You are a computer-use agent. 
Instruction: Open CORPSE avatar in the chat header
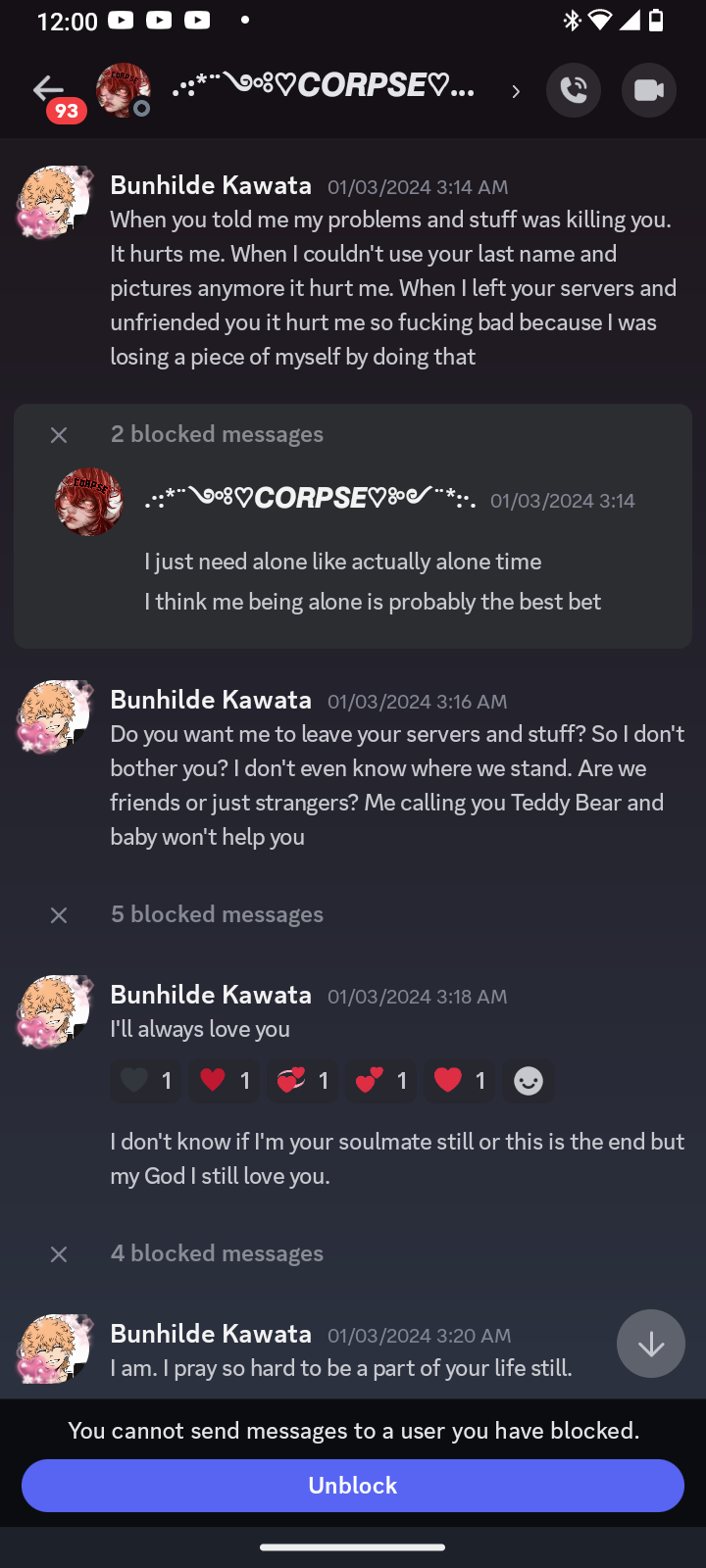[x=123, y=90]
